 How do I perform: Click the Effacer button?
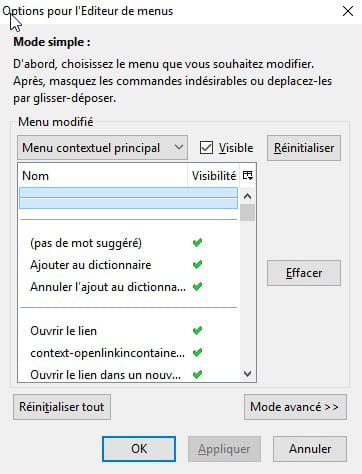[x=304, y=273]
